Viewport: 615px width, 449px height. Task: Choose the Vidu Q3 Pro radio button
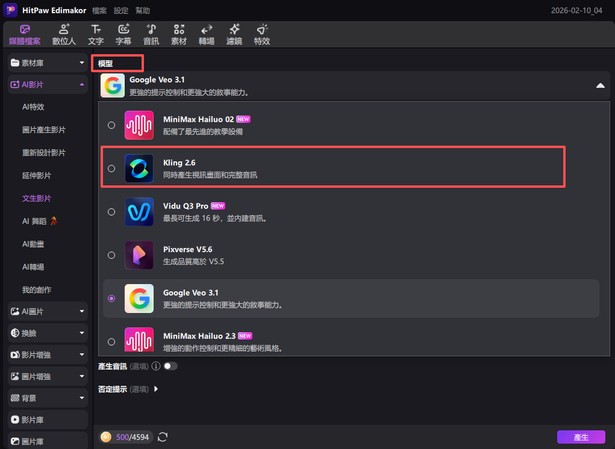tap(111, 211)
